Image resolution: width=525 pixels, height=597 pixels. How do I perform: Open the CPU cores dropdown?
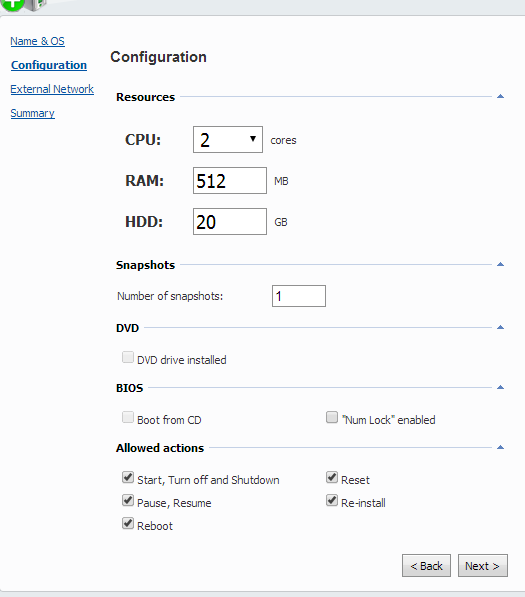coord(228,139)
